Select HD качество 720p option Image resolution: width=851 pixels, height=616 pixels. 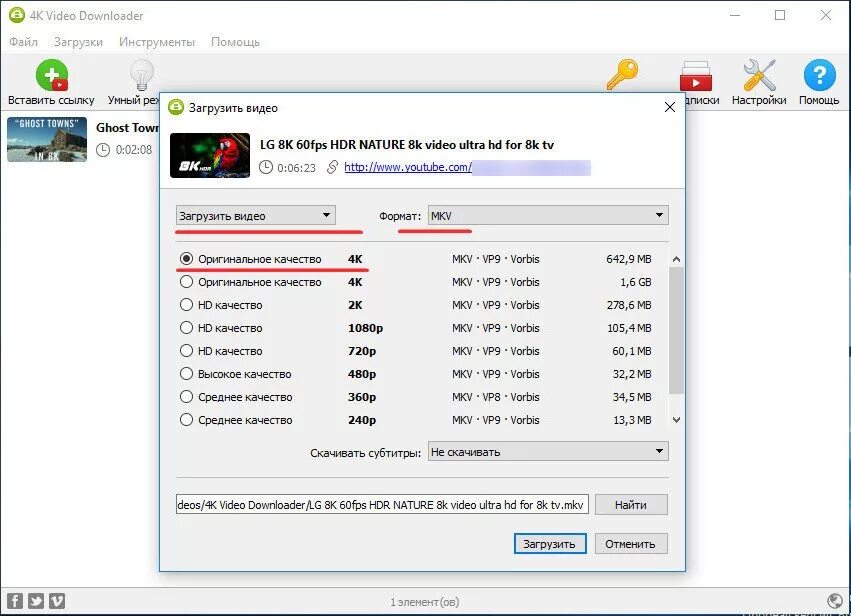[186, 351]
